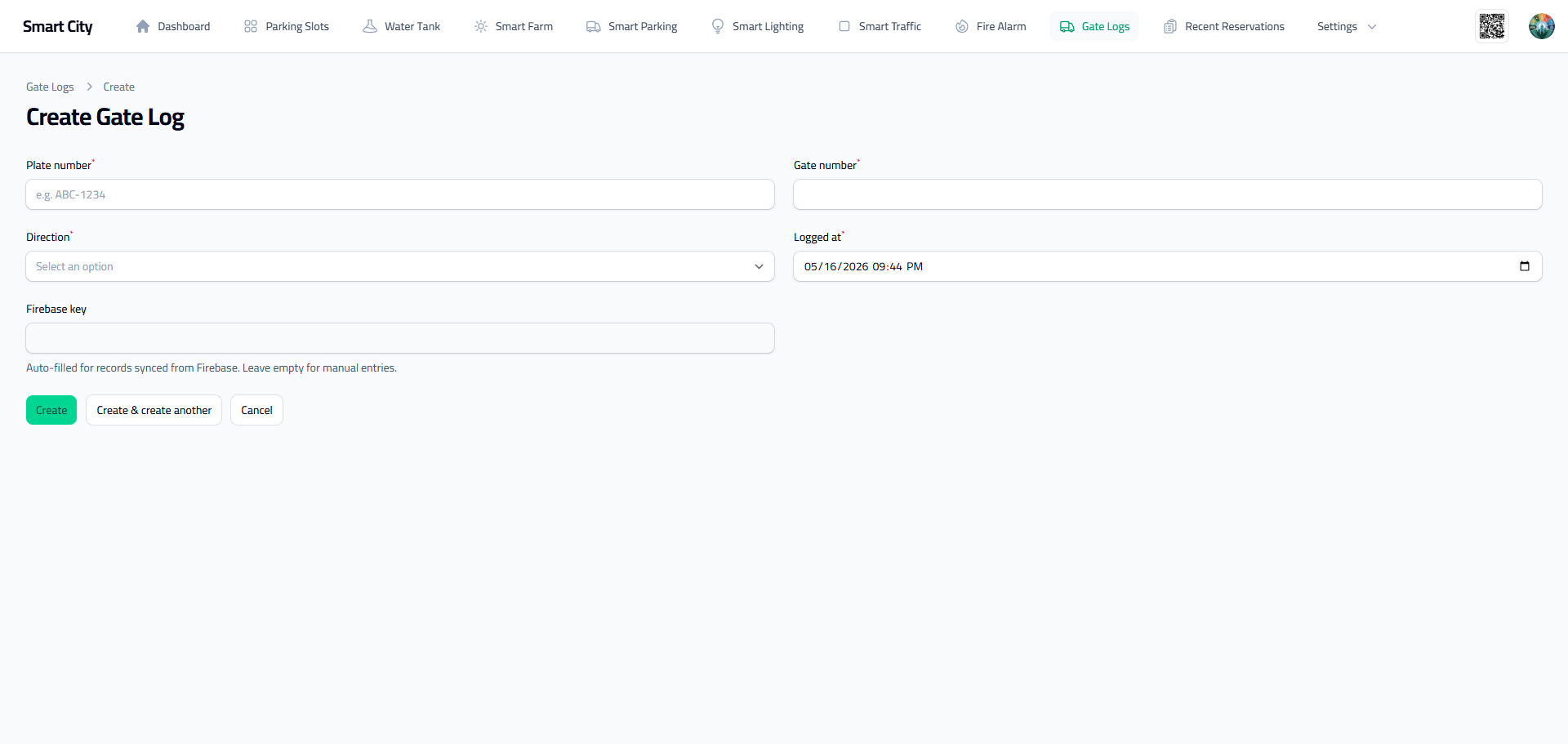Viewport: 1568px width, 744px height.
Task: Open Parking Slots menu item
Action: (287, 26)
